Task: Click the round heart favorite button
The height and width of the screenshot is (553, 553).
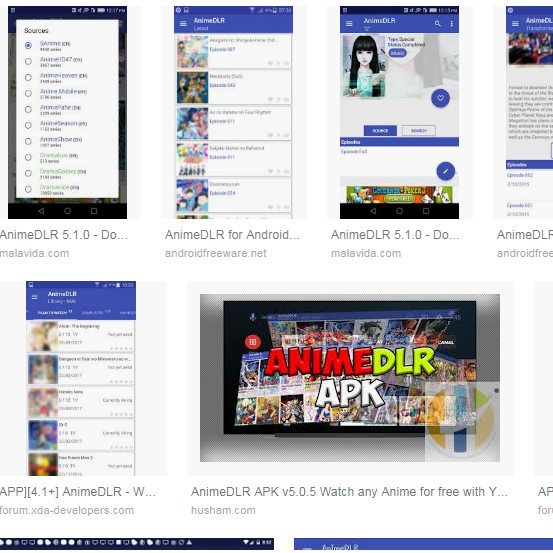Action: coord(440,98)
